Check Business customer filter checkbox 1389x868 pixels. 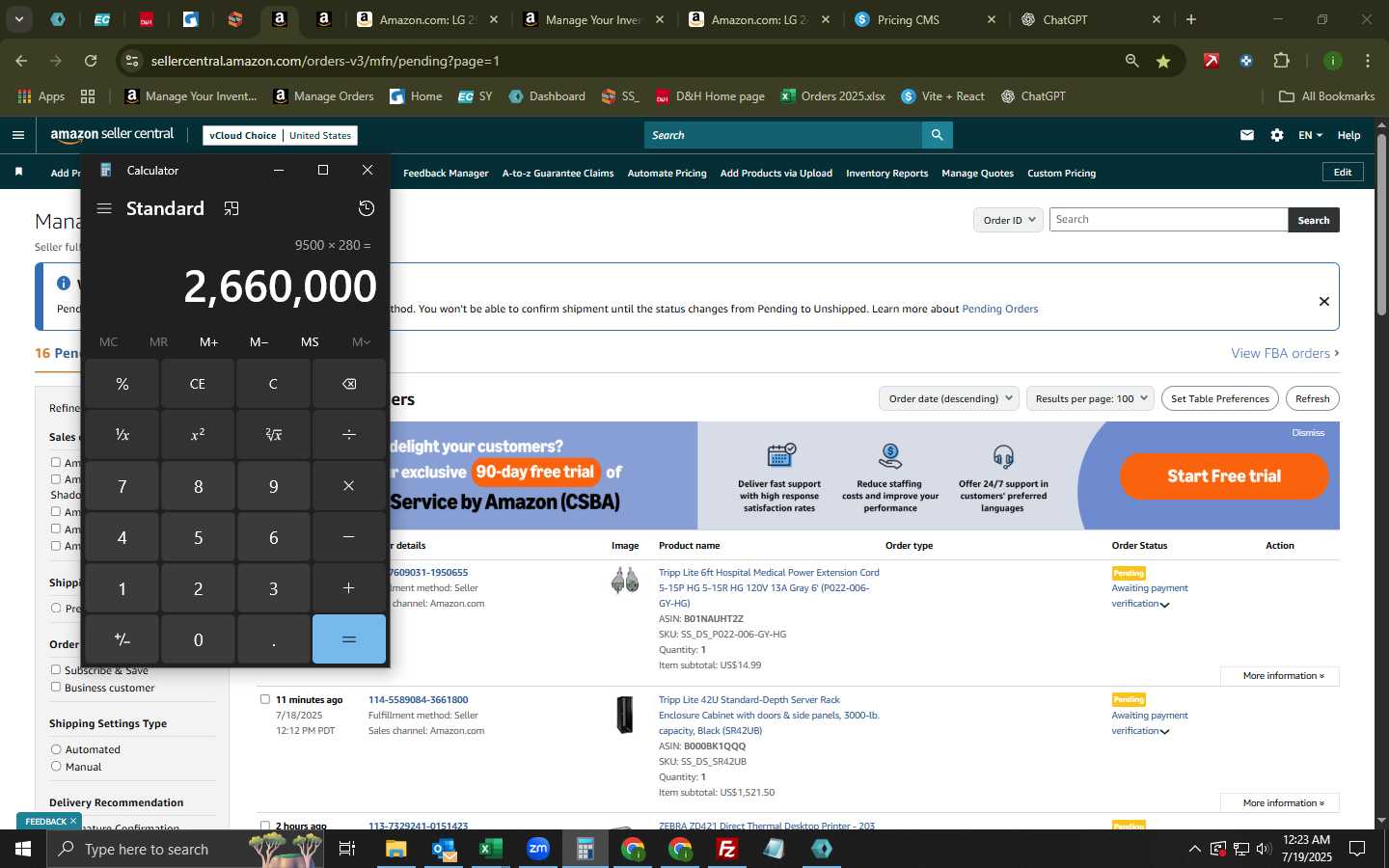56,687
